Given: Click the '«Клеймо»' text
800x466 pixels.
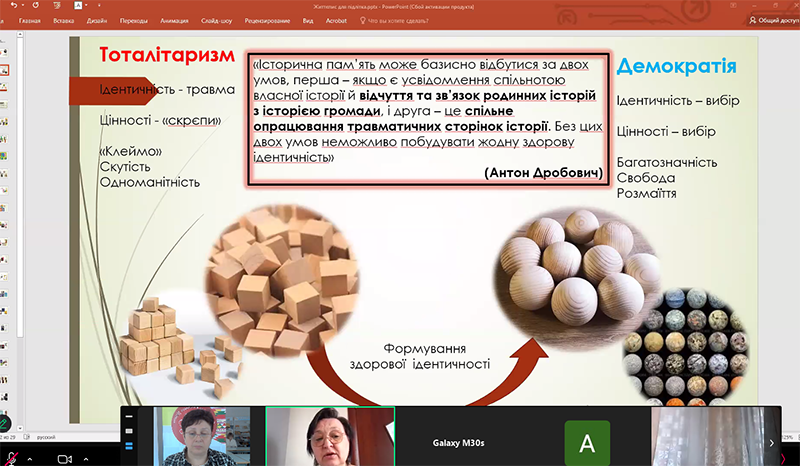Looking at the screenshot, I should [131, 152].
